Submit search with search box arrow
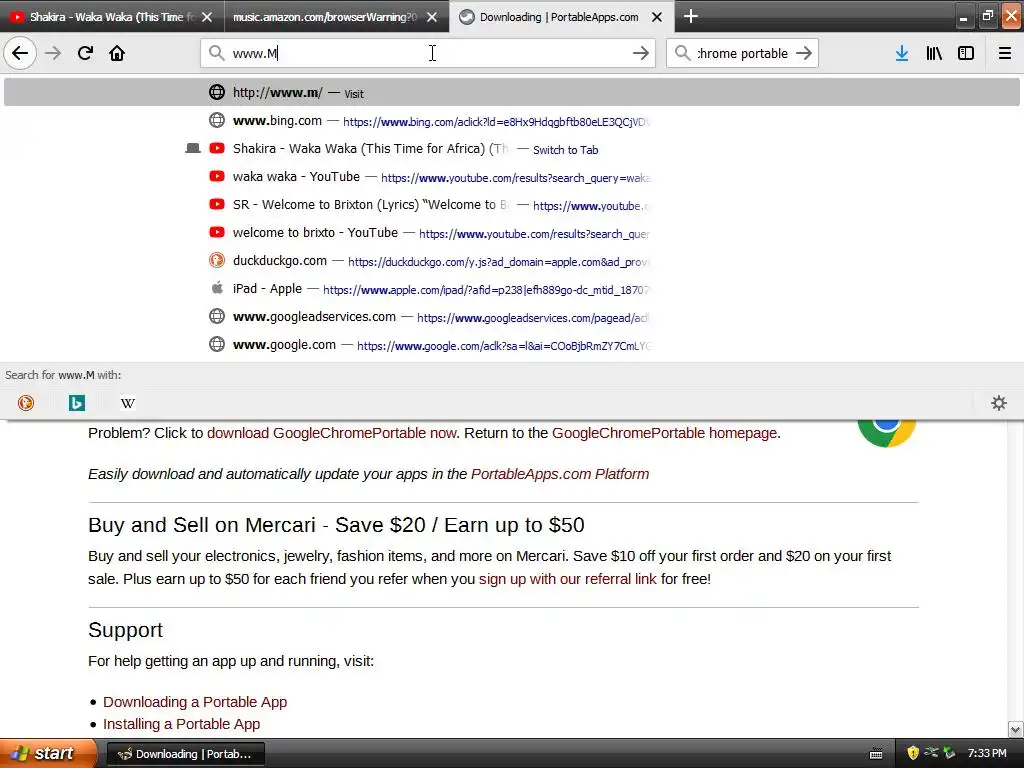 coord(804,53)
